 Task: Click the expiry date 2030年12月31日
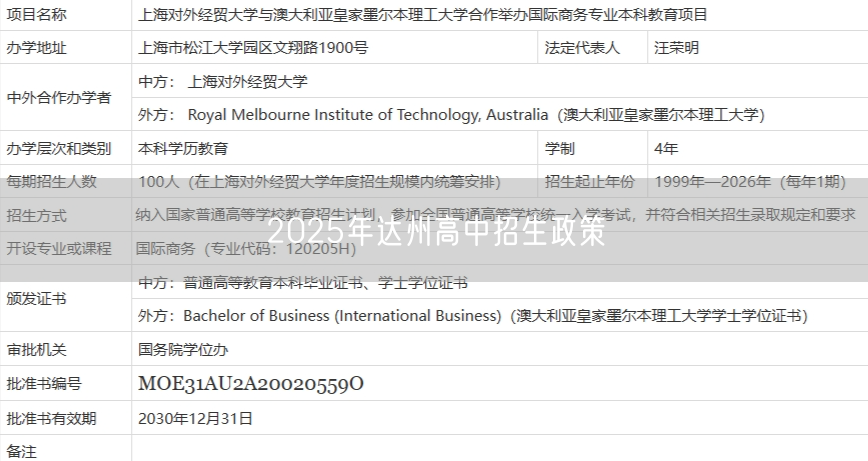click(x=196, y=418)
